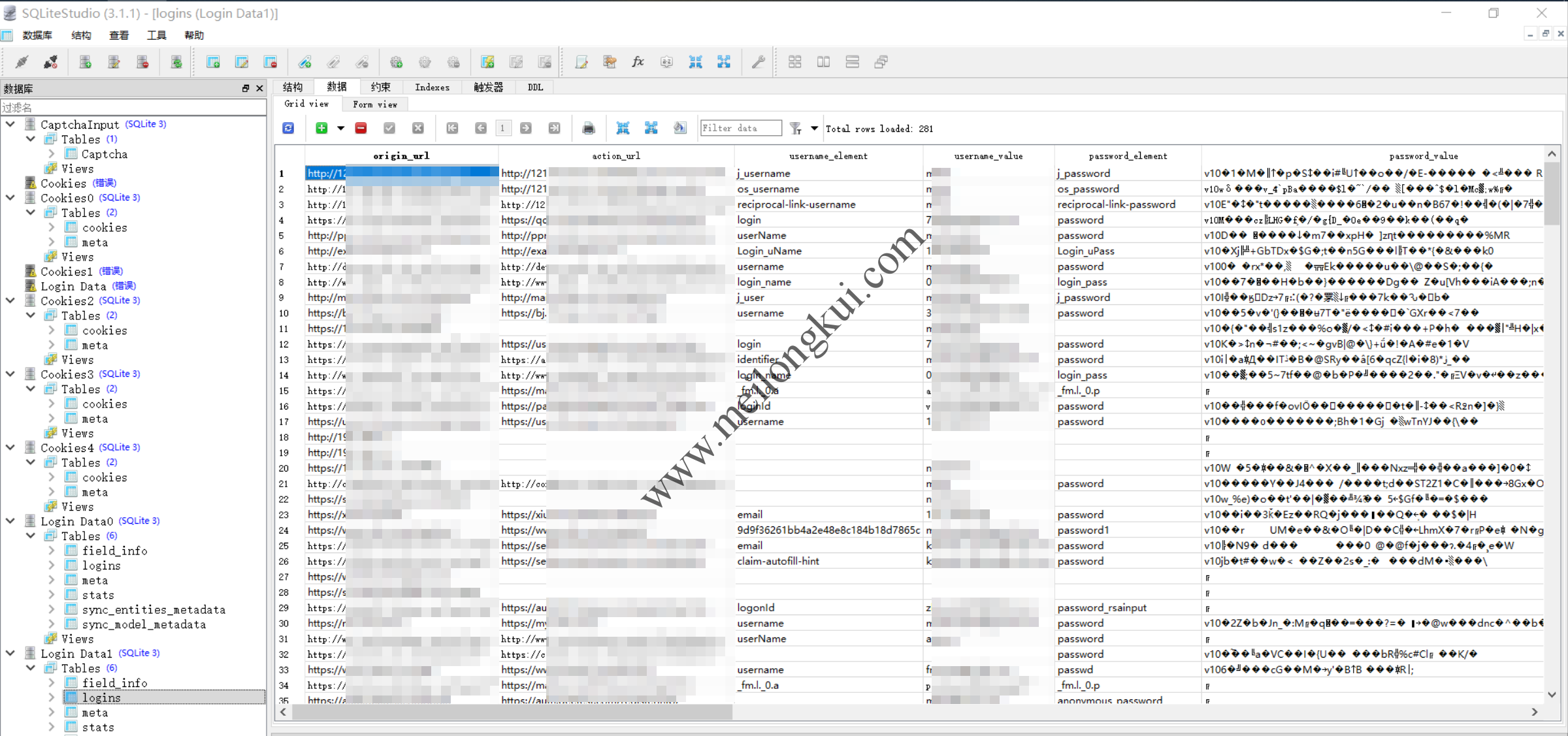The width and height of the screenshot is (1568, 736).
Task: Collapse the Cookies0 database node
Action: [10, 197]
